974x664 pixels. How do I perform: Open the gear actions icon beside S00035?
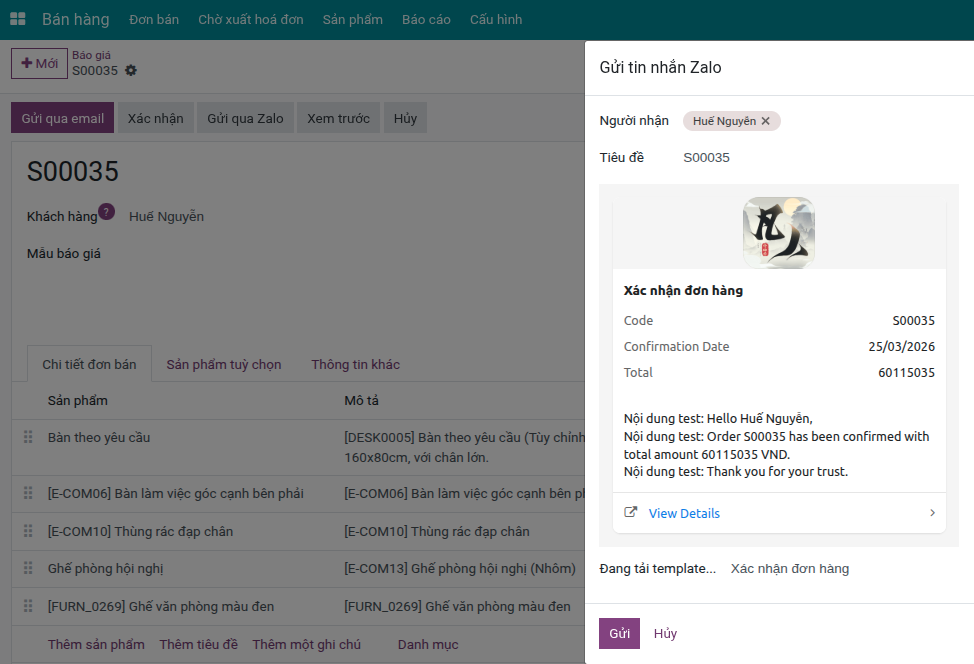(130, 70)
